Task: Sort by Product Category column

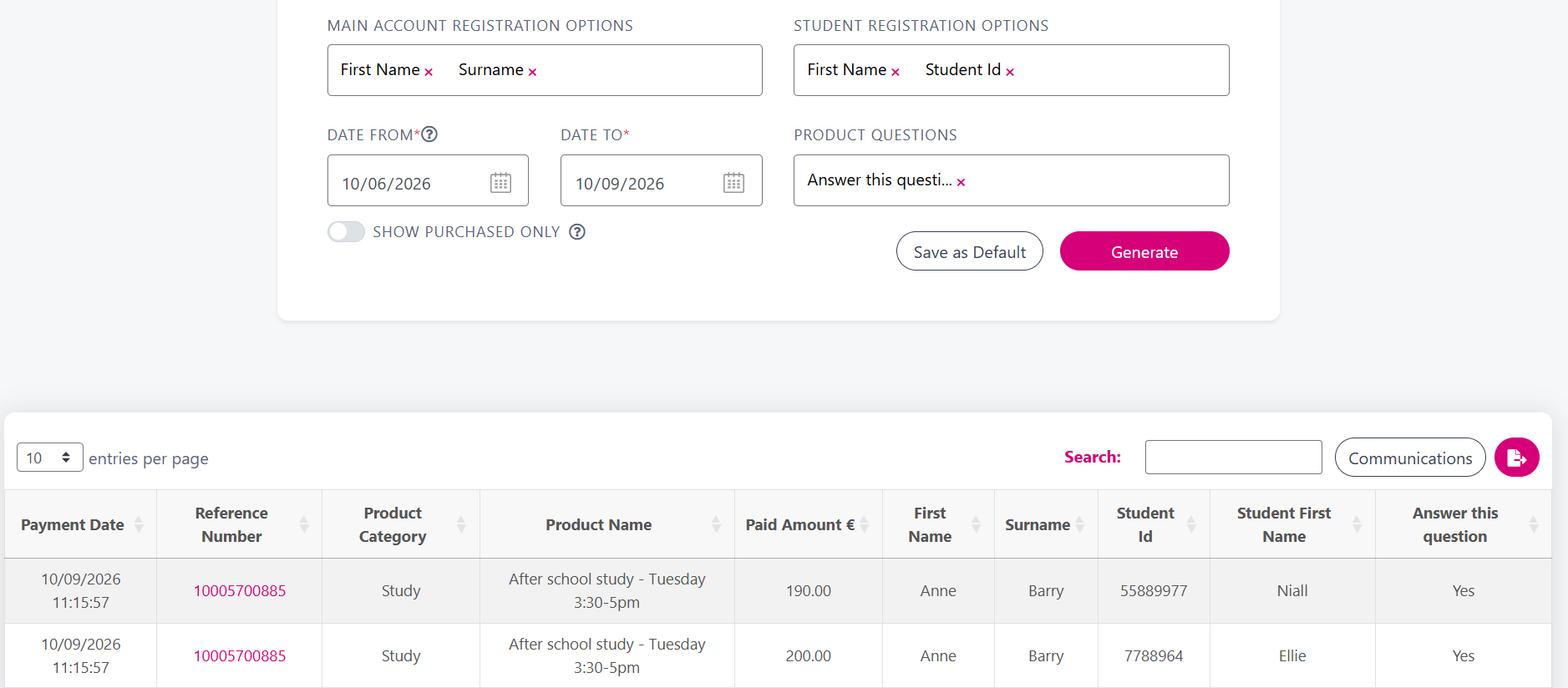Action: pyautogui.click(x=401, y=524)
